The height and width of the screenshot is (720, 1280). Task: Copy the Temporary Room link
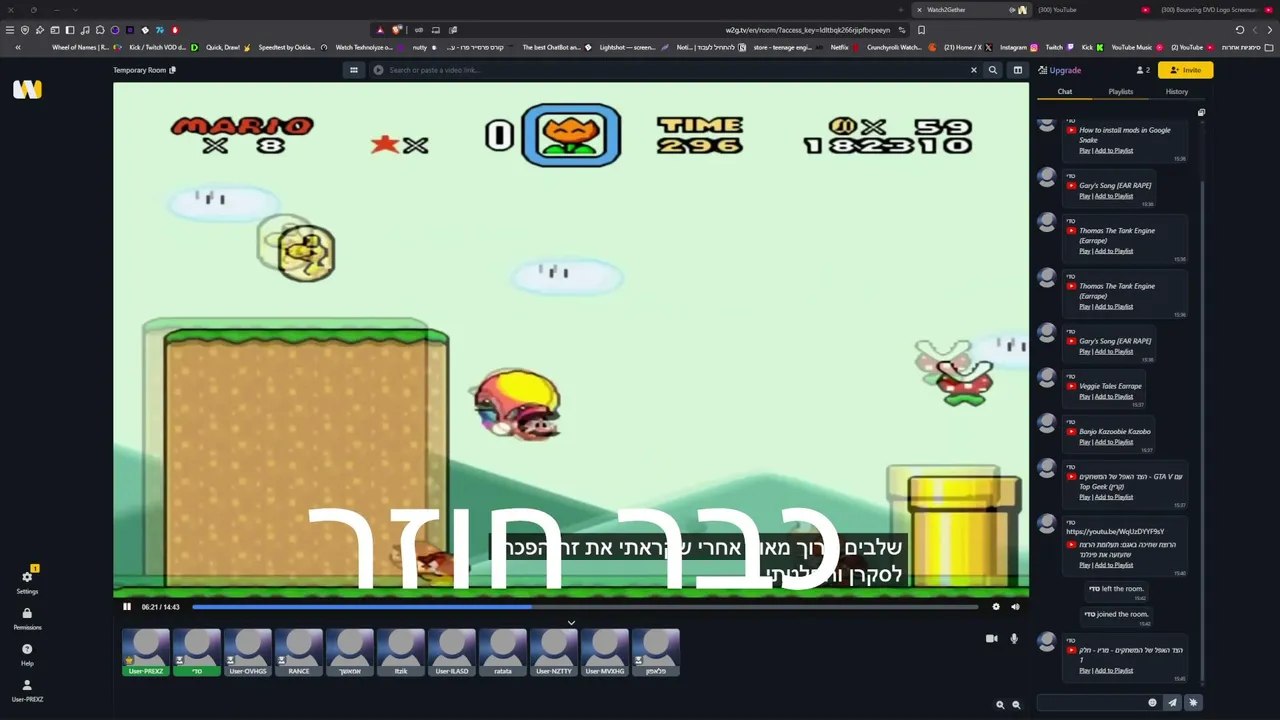pos(173,70)
